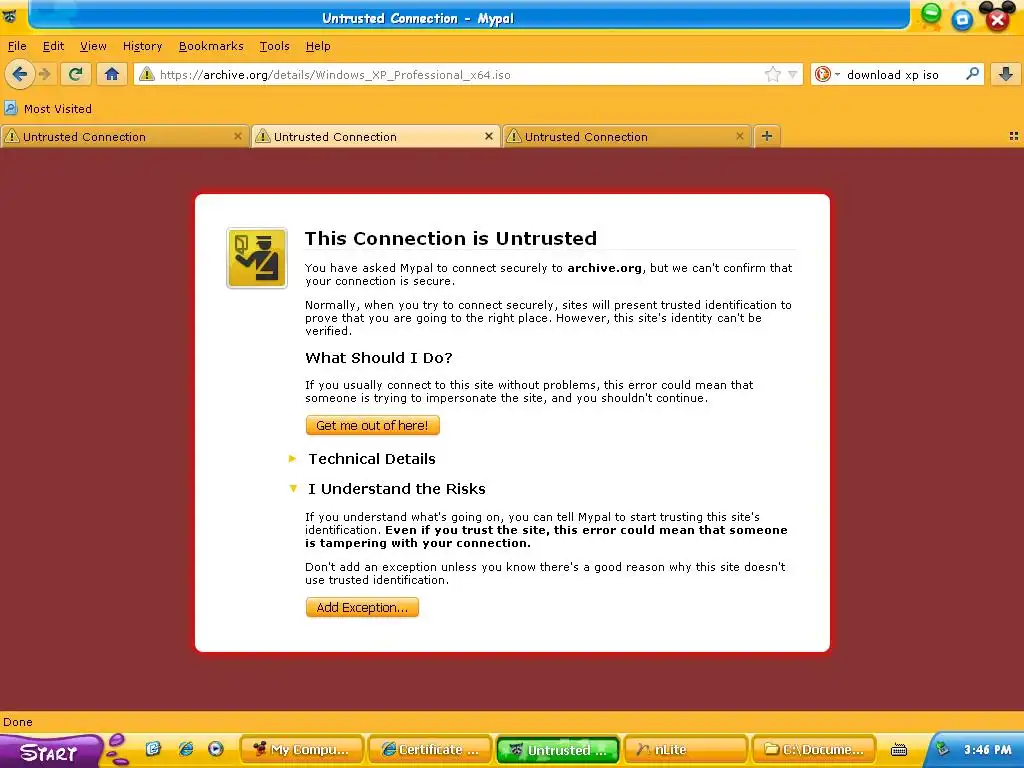Click the 'Get me out of here!' button
The height and width of the screenshot is (768, 1024).
click(372, 425)
